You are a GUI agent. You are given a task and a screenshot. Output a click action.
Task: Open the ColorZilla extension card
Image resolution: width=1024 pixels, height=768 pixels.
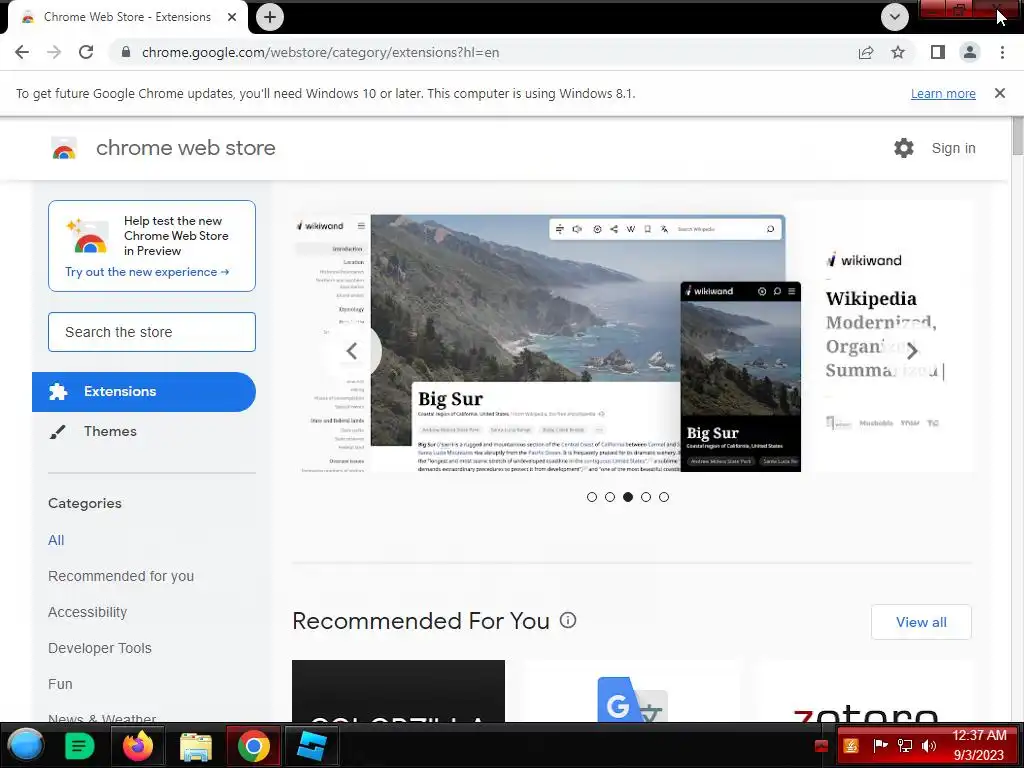(398, 691)
